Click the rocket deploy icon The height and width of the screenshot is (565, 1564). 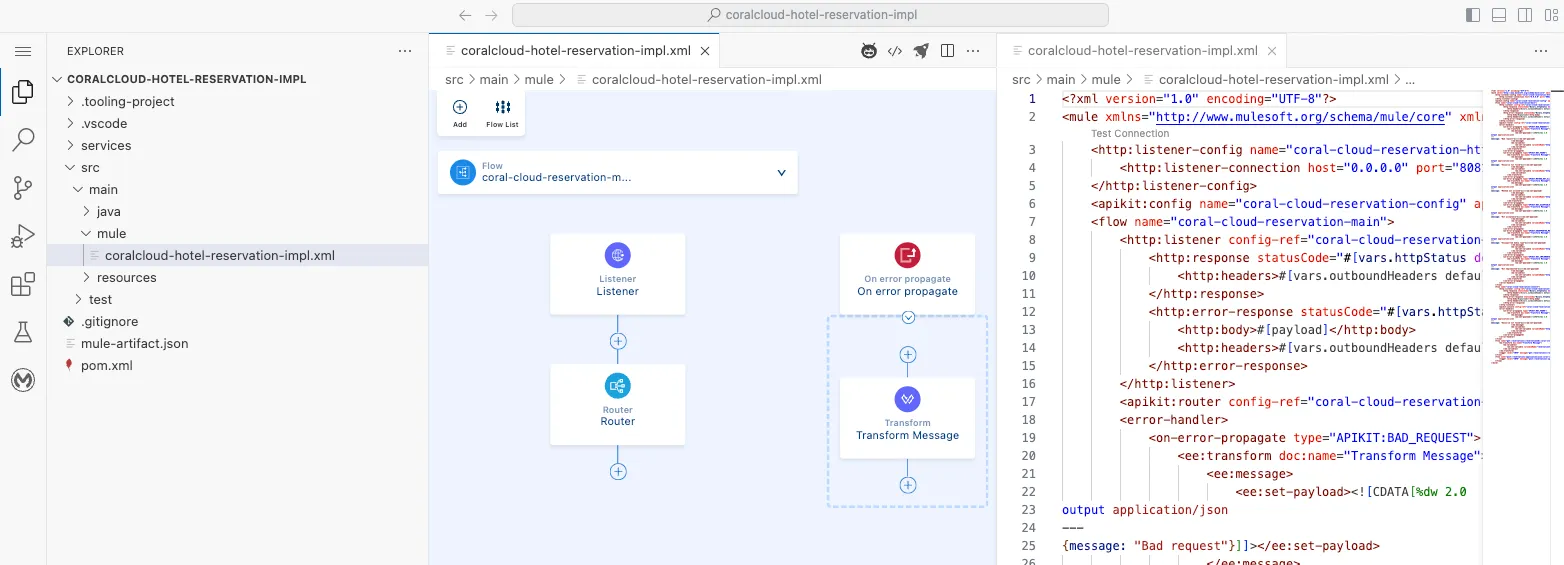click(x=921, y=51)
